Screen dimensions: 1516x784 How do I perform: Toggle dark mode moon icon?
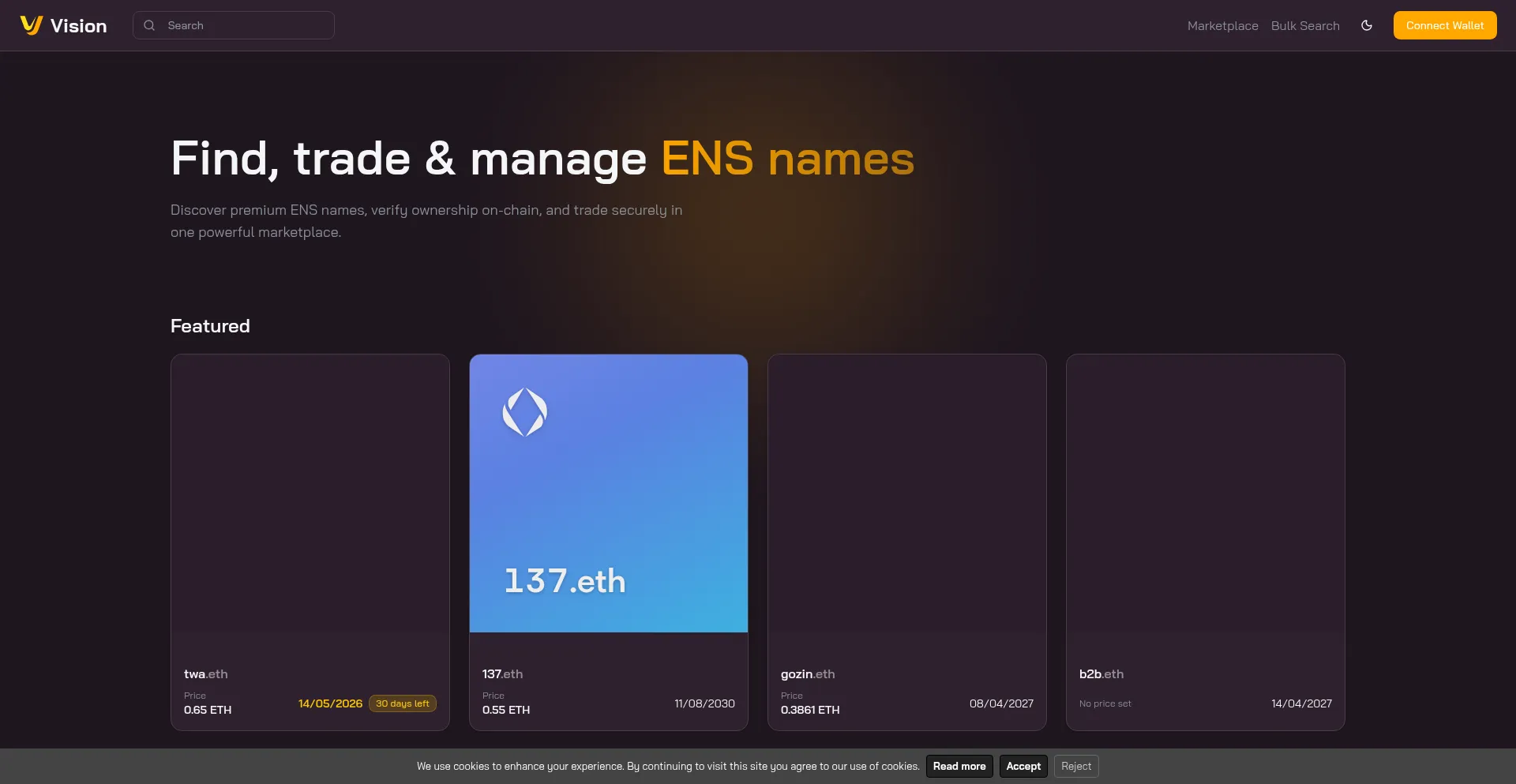pos(1367,25)
